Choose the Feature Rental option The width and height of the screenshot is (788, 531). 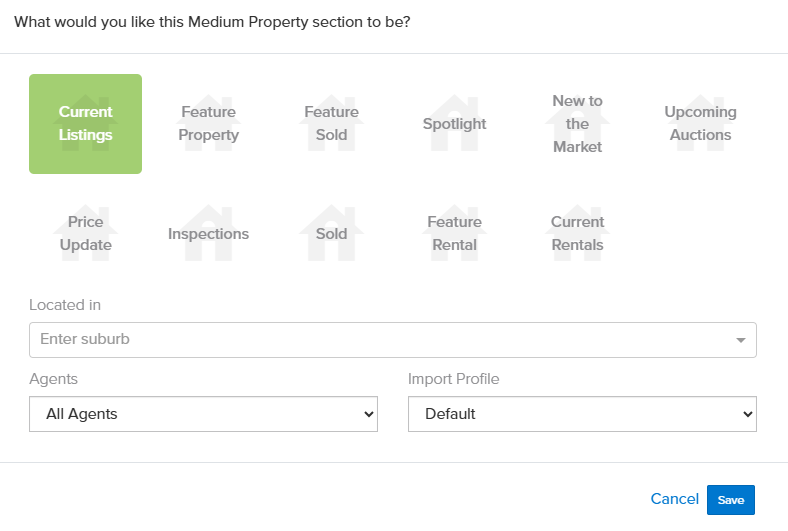pos(454,233)
